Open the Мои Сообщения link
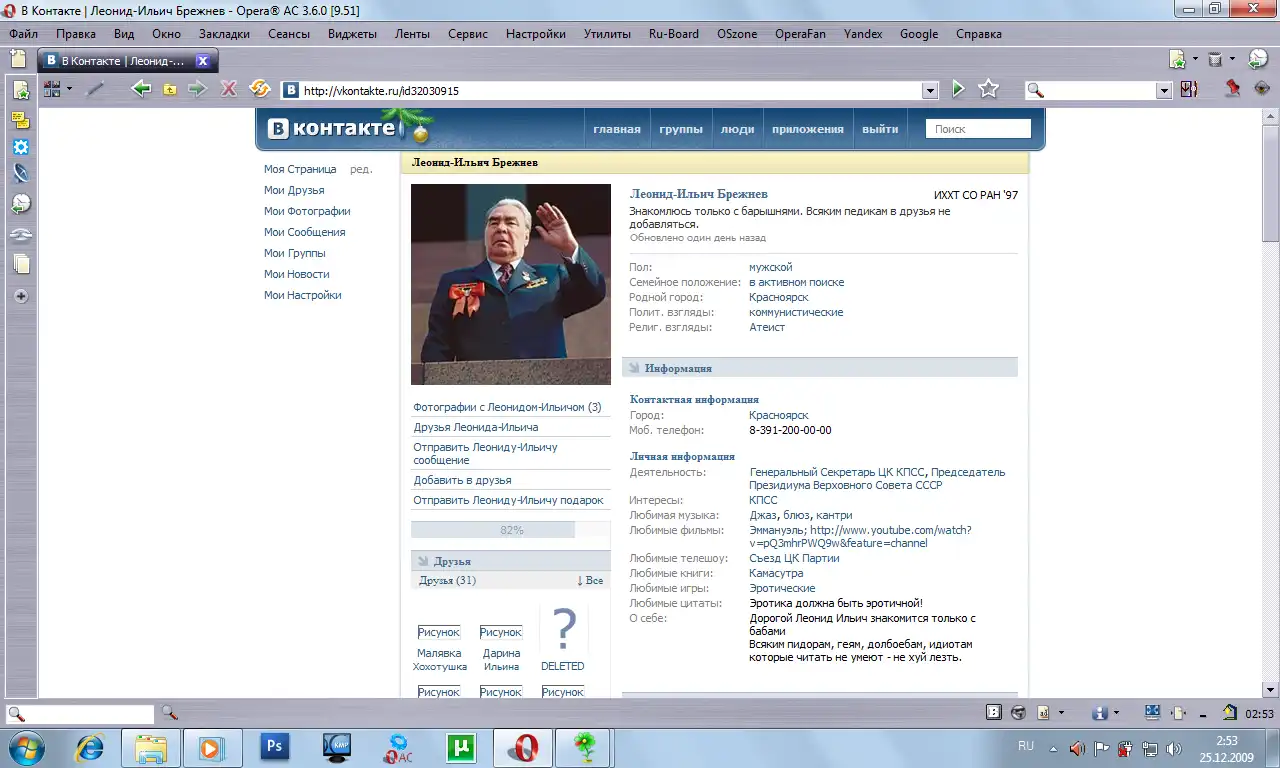 tap(304, 232)
